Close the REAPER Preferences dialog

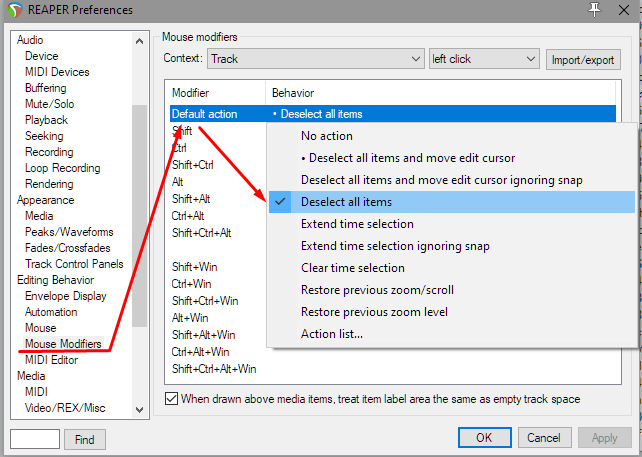point(624,10)
